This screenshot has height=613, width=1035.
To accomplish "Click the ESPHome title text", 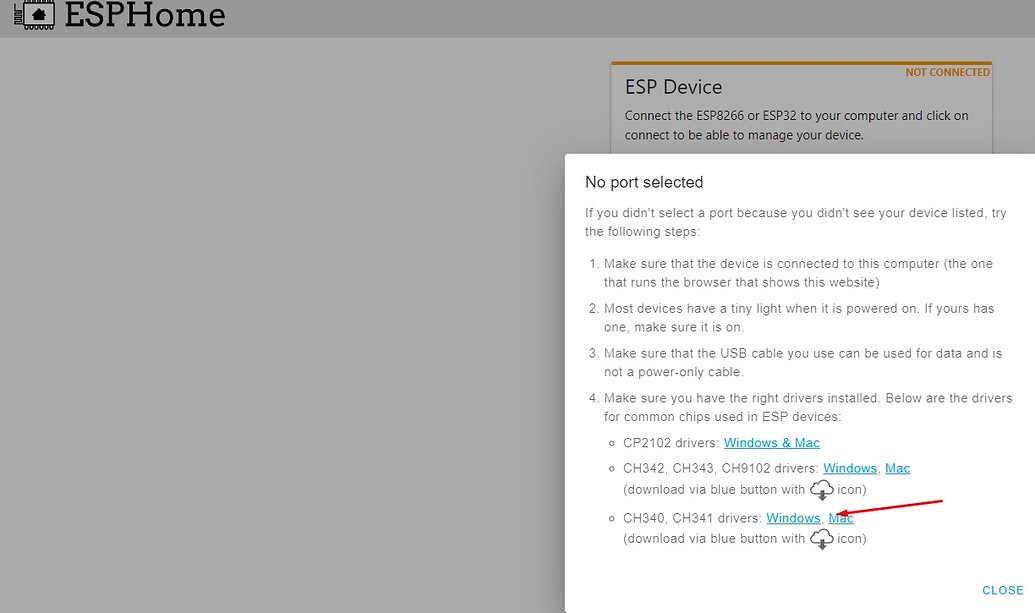I will (145, 15).
